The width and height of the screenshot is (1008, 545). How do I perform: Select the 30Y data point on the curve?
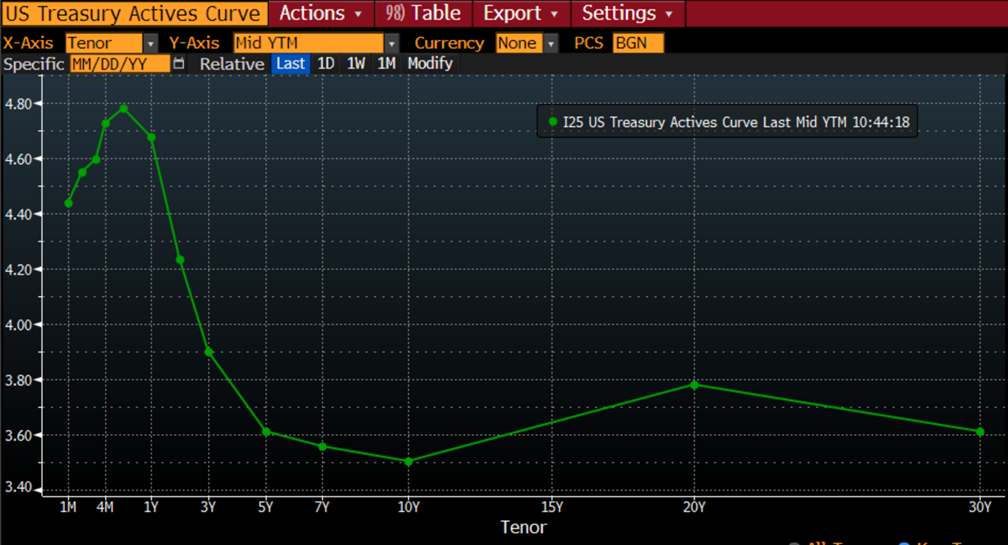tap(980, 432)
